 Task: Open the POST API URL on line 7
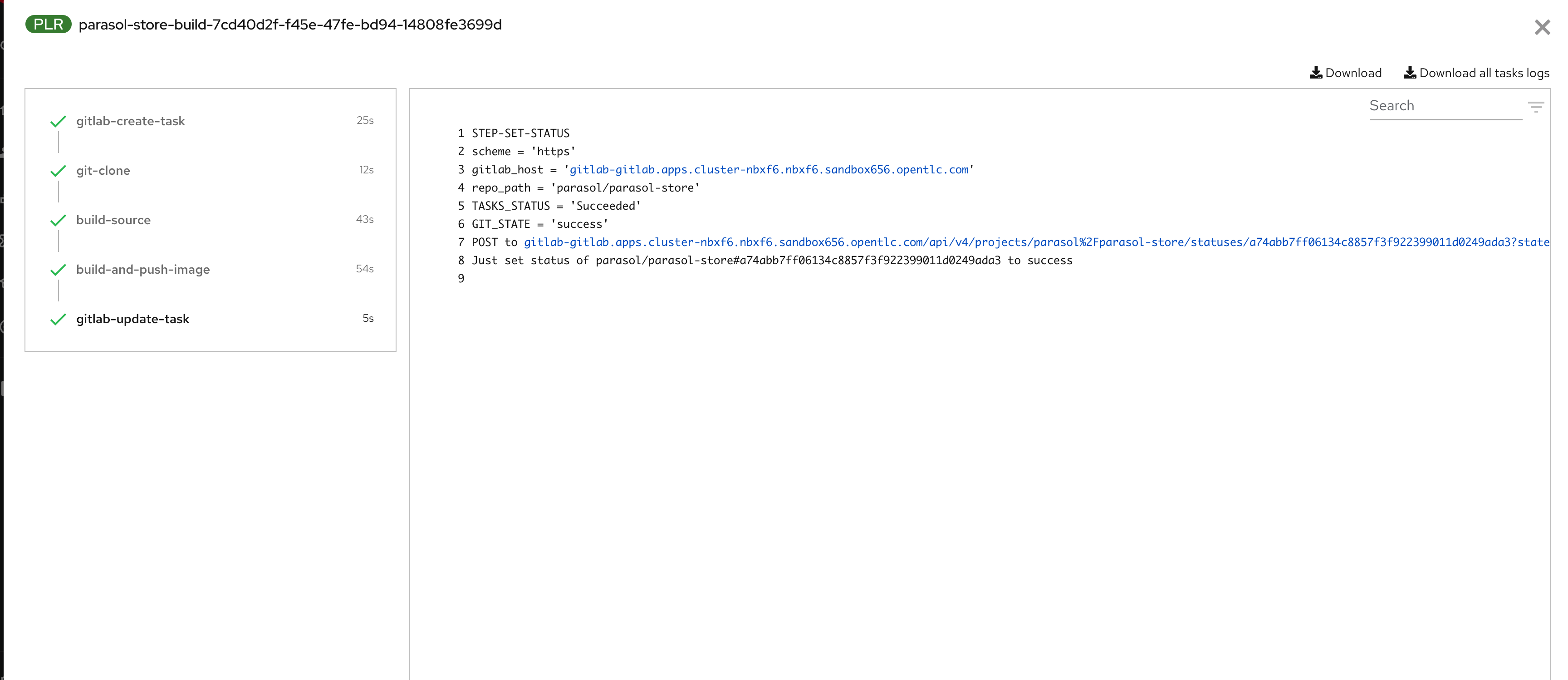point(1037,242)
